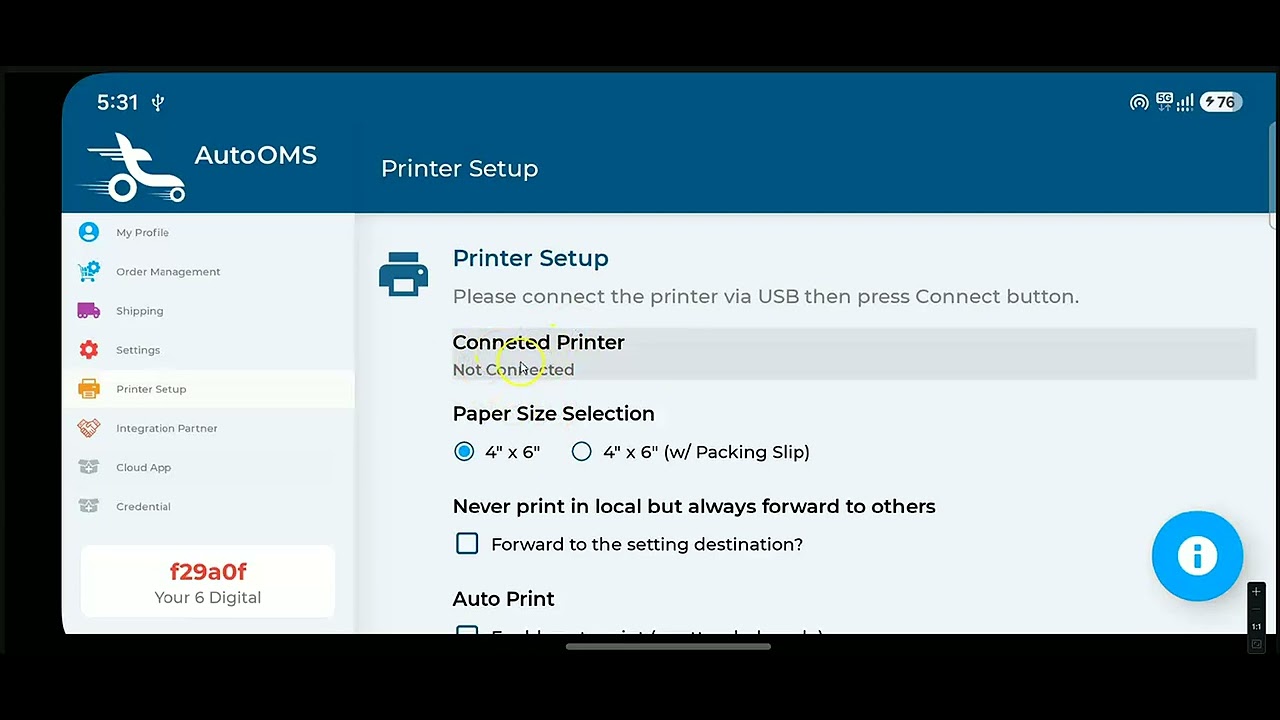Tap the hotspot status bar icon

click(1139, 102)
